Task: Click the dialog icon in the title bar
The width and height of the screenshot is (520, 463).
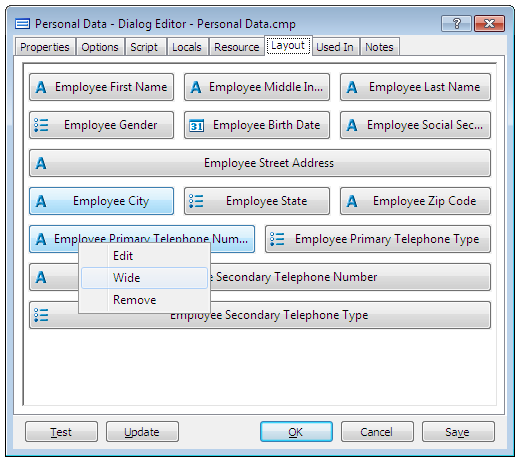Action: pos(22,24)
